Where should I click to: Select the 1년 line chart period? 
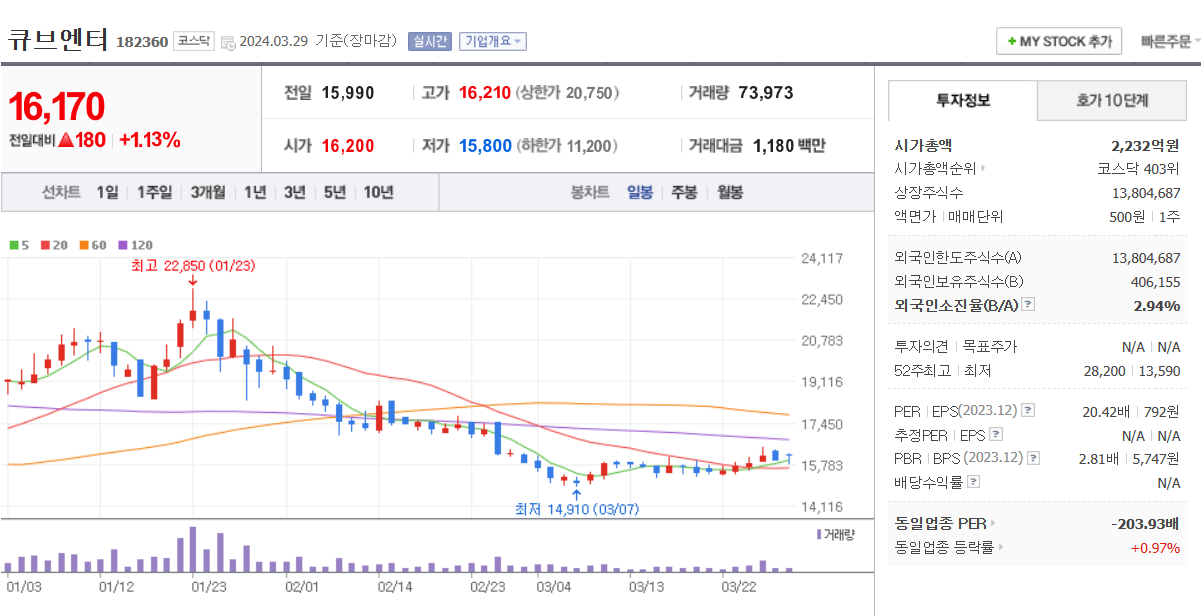255,192
